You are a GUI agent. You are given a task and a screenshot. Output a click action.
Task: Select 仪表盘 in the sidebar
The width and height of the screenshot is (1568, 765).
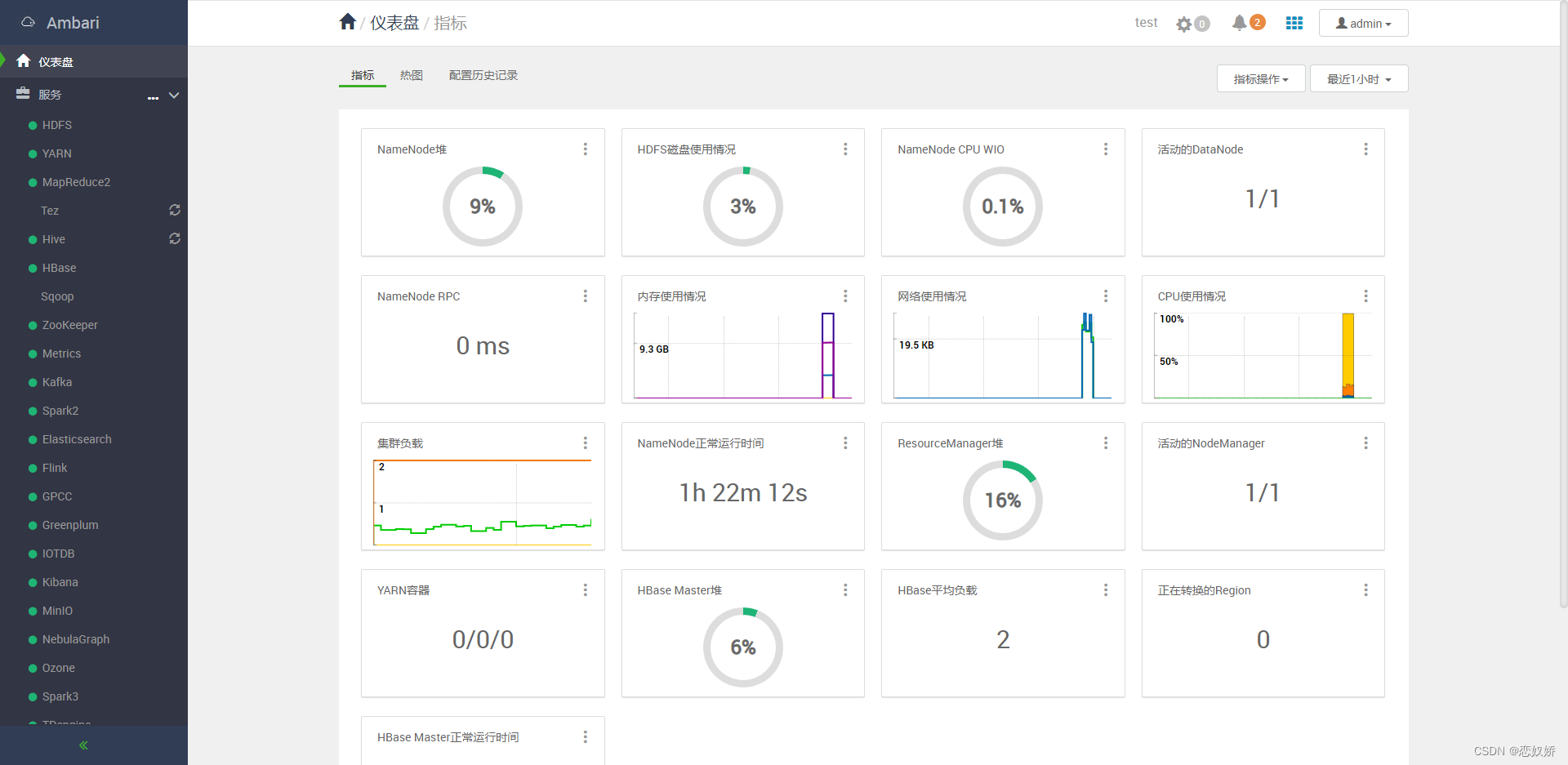pyautogui.click(x=94, y=61)
